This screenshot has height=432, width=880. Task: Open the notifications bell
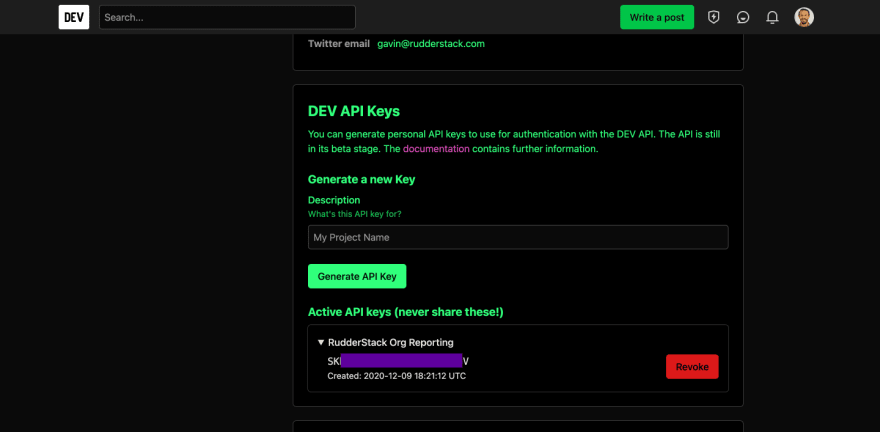click(772, 17)
